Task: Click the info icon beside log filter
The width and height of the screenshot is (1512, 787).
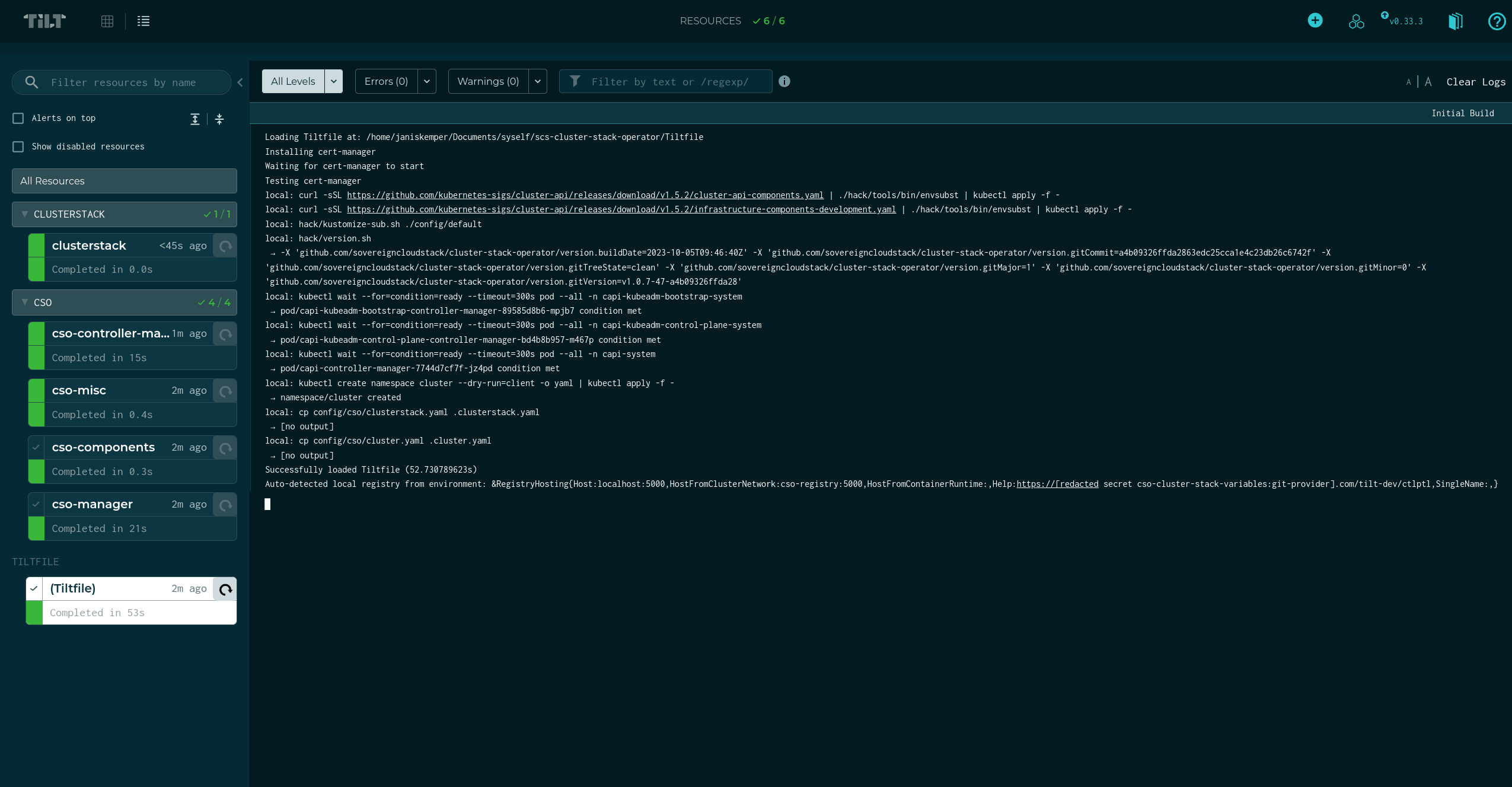Action: (x=784, y=81)
